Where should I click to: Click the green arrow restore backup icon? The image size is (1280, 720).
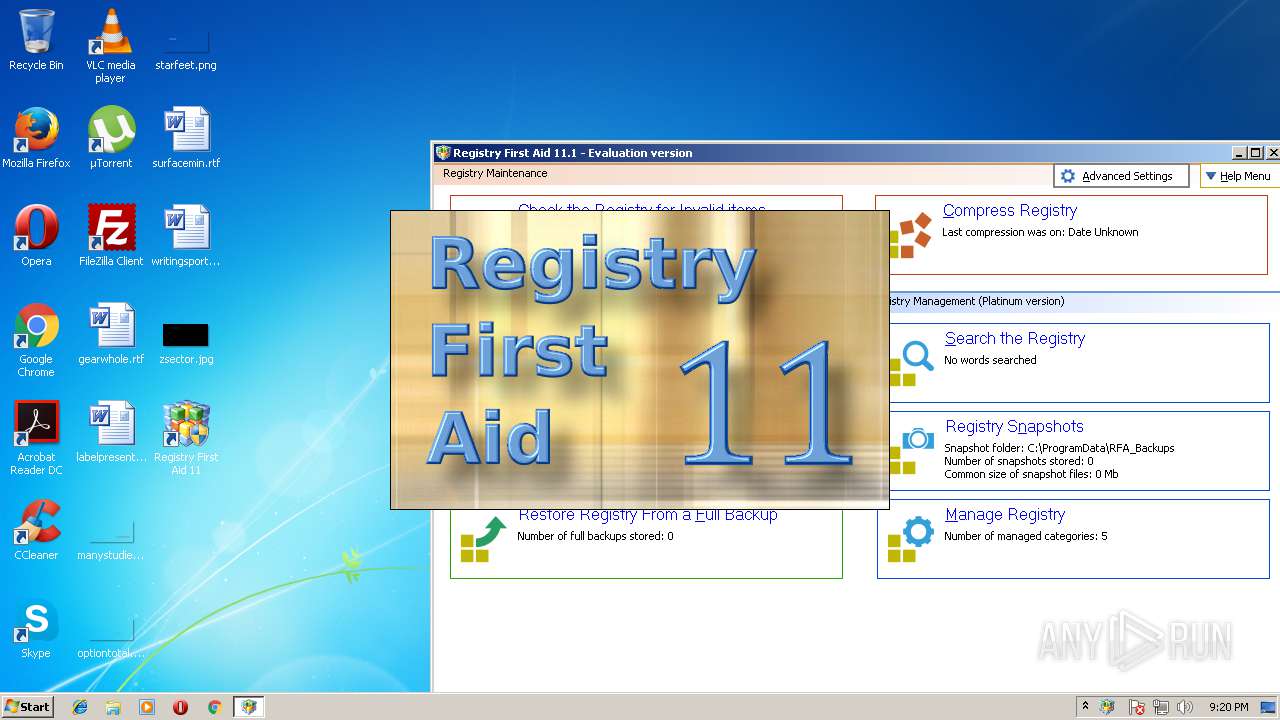point(483,538)
